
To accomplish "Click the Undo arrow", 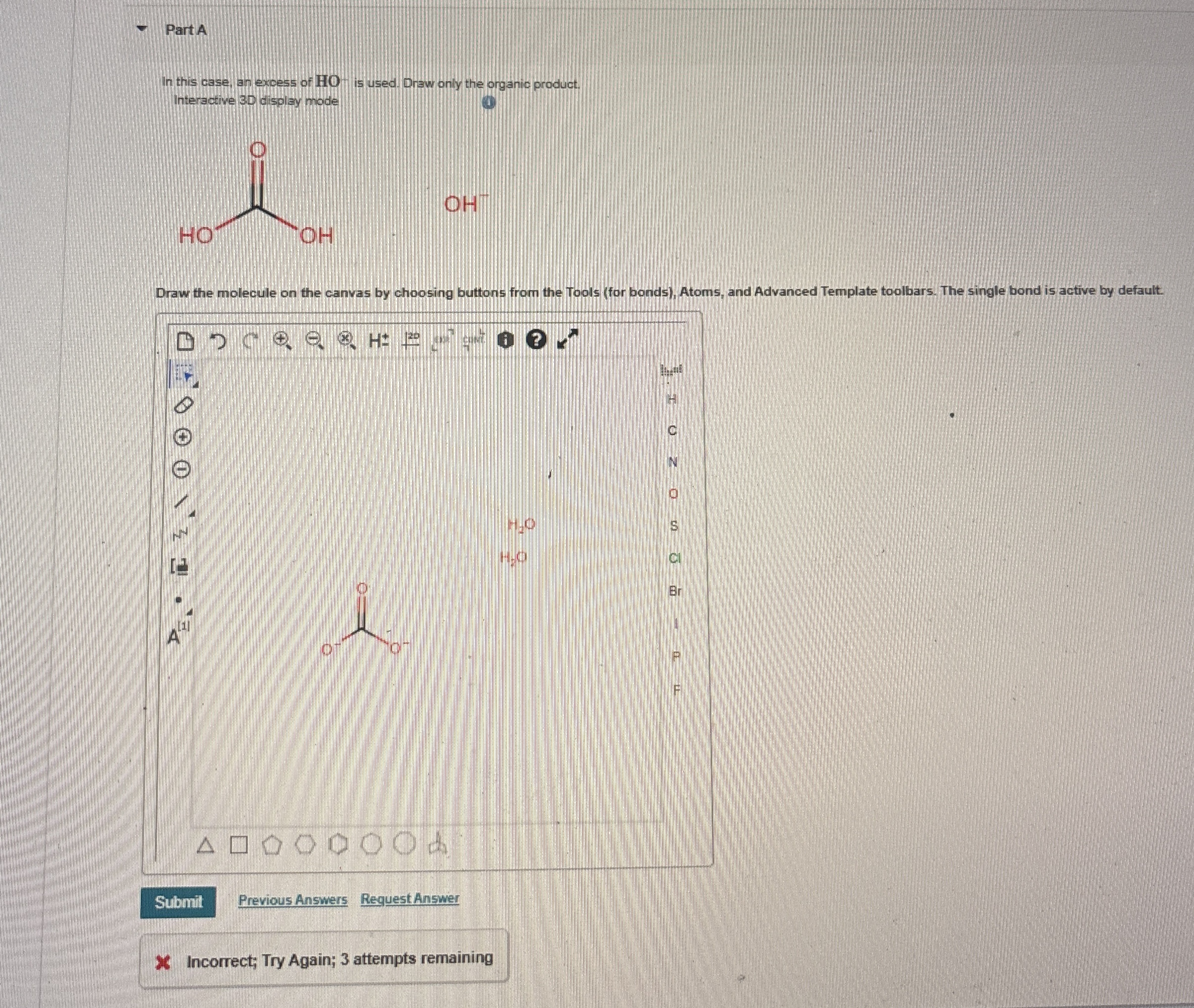I will click(218, 342).
